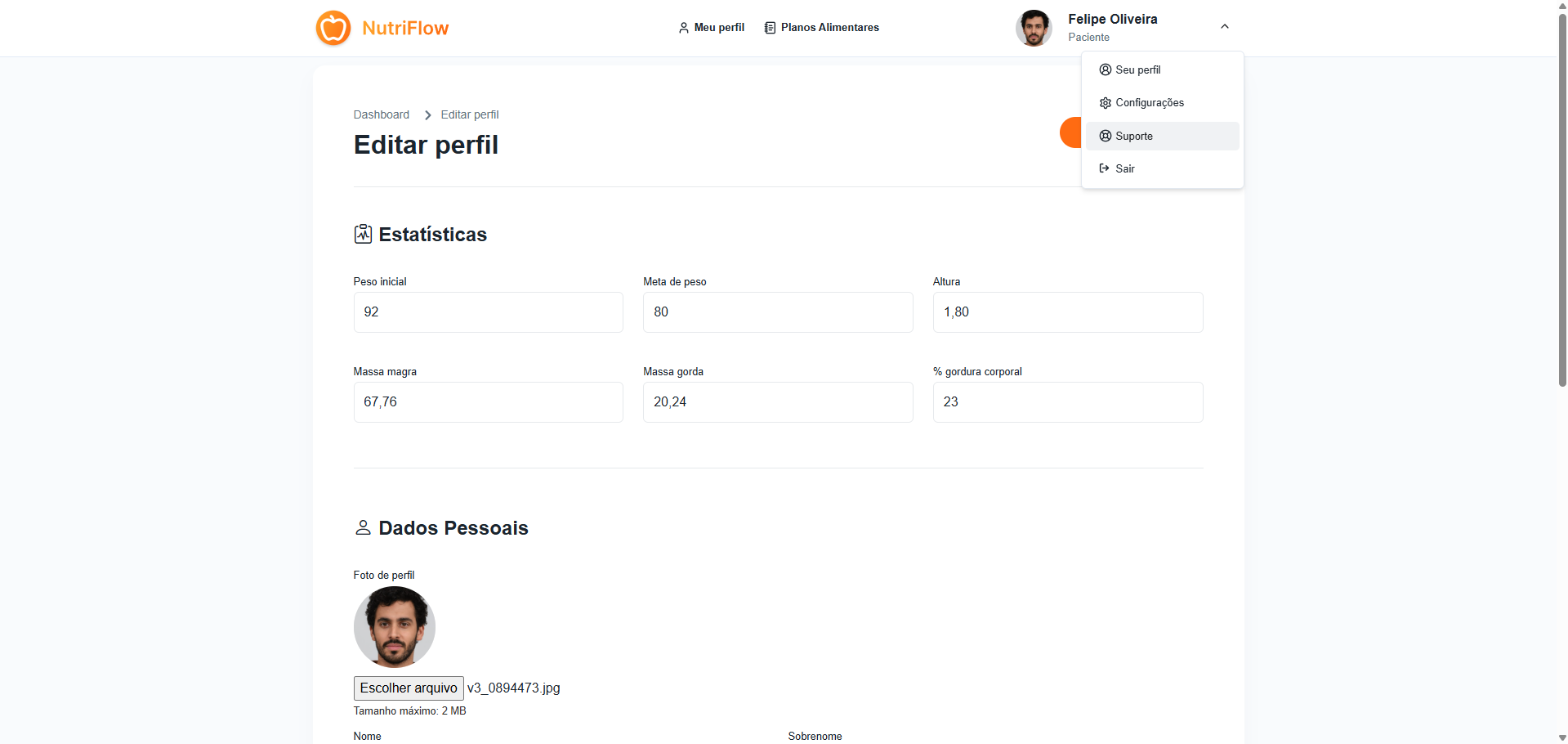This screenshot has height=744, width=1568.
Task: Click the Altura input field
Action: pos(1067,312)
